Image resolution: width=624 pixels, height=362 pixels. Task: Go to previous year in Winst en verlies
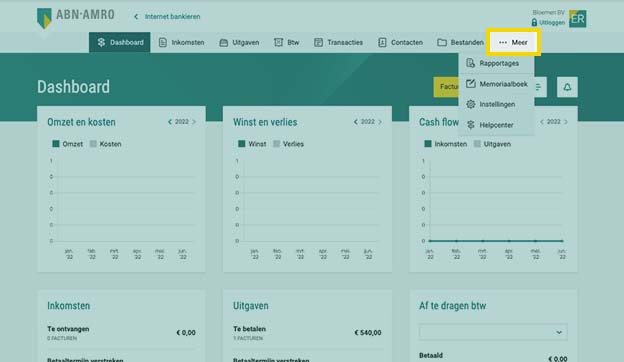(356, 122)
